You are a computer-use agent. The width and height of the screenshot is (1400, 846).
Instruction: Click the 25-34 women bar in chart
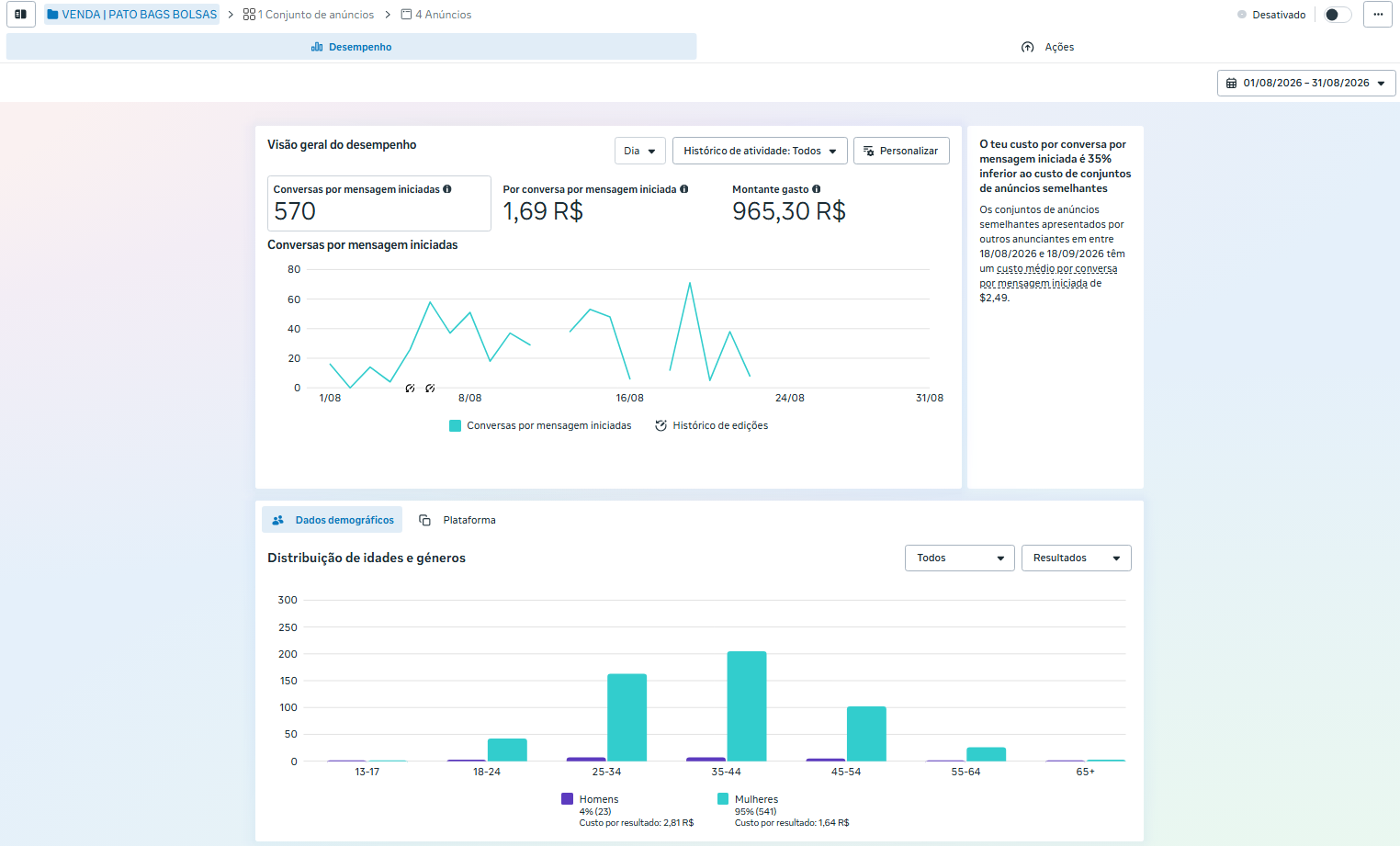pyautogui.click(x=627, y=717)
